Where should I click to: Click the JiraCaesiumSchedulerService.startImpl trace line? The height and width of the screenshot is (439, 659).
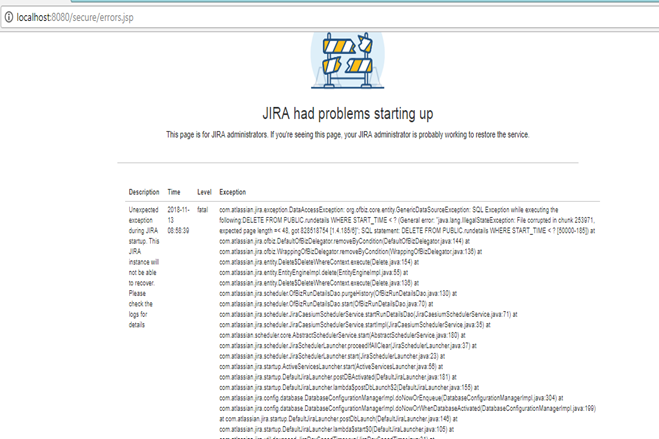[x=355, y=325]
